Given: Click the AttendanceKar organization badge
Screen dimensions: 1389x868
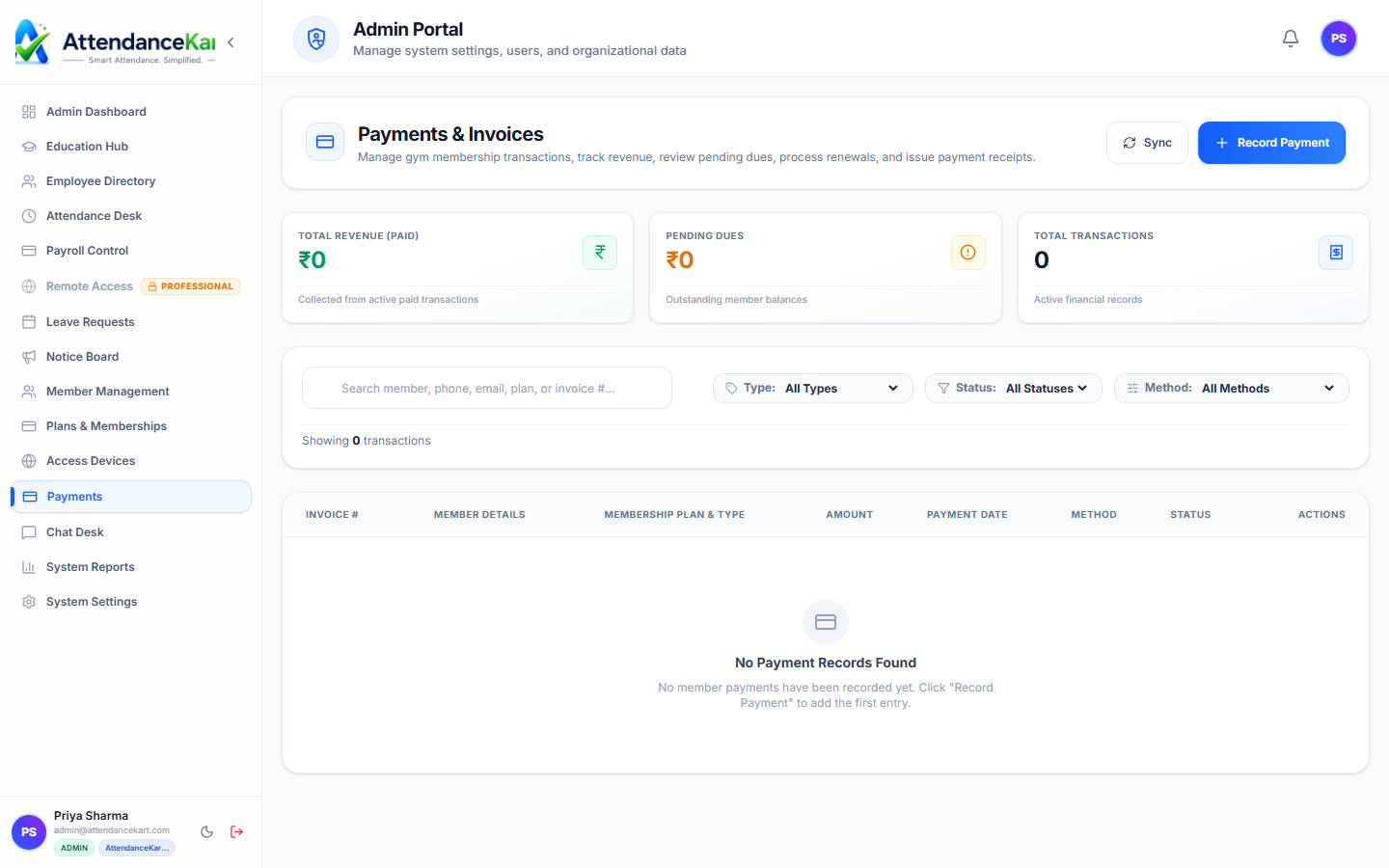Looking at the screenshot, I should (137, 849).
